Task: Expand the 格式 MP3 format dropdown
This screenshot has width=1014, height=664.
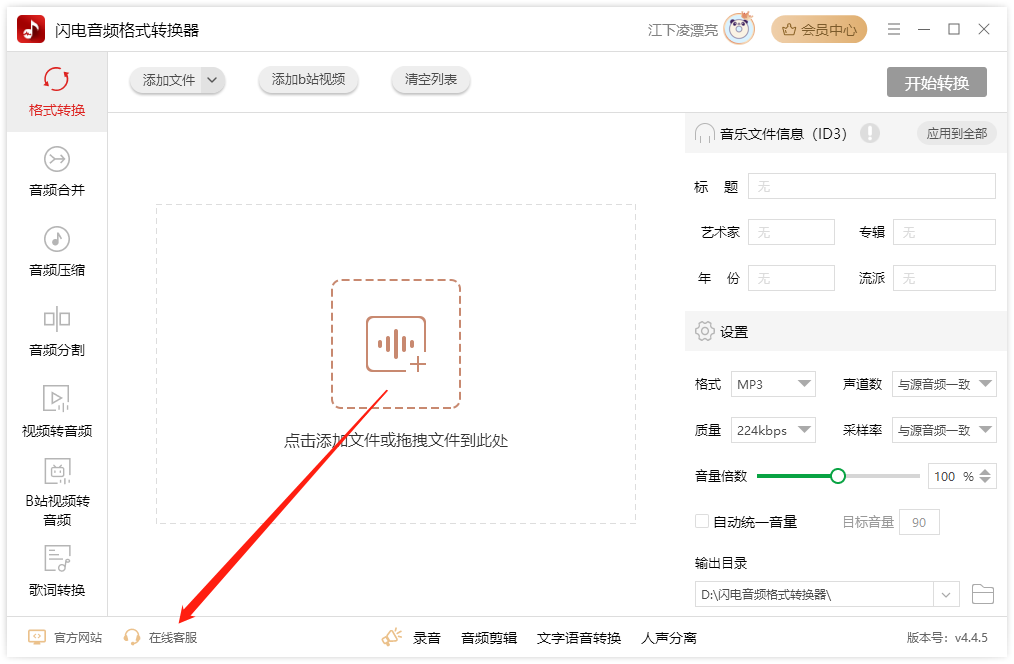Action: tap(773, 384)
